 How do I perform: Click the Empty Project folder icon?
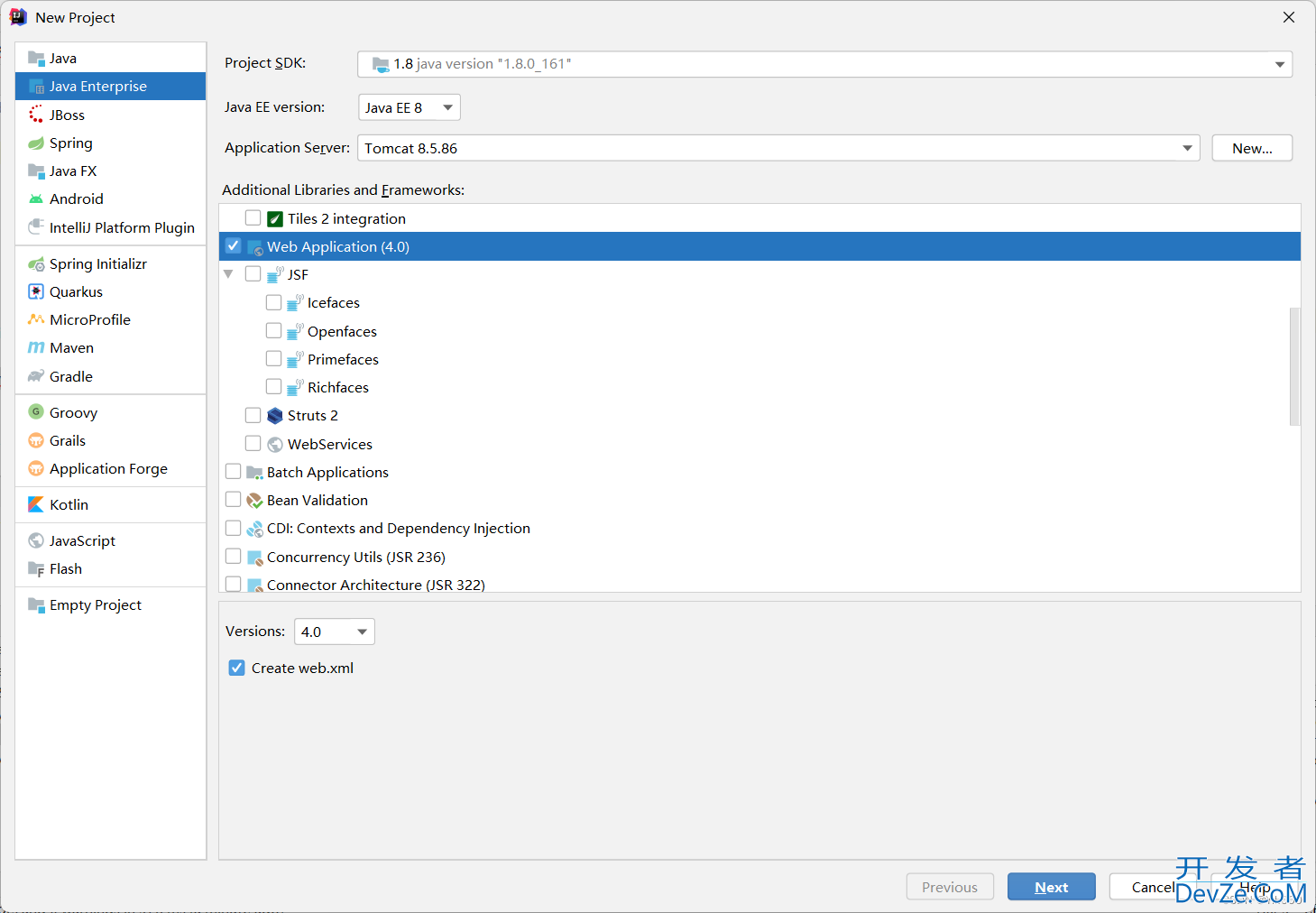pyautogui.click(x=36, y=605)
